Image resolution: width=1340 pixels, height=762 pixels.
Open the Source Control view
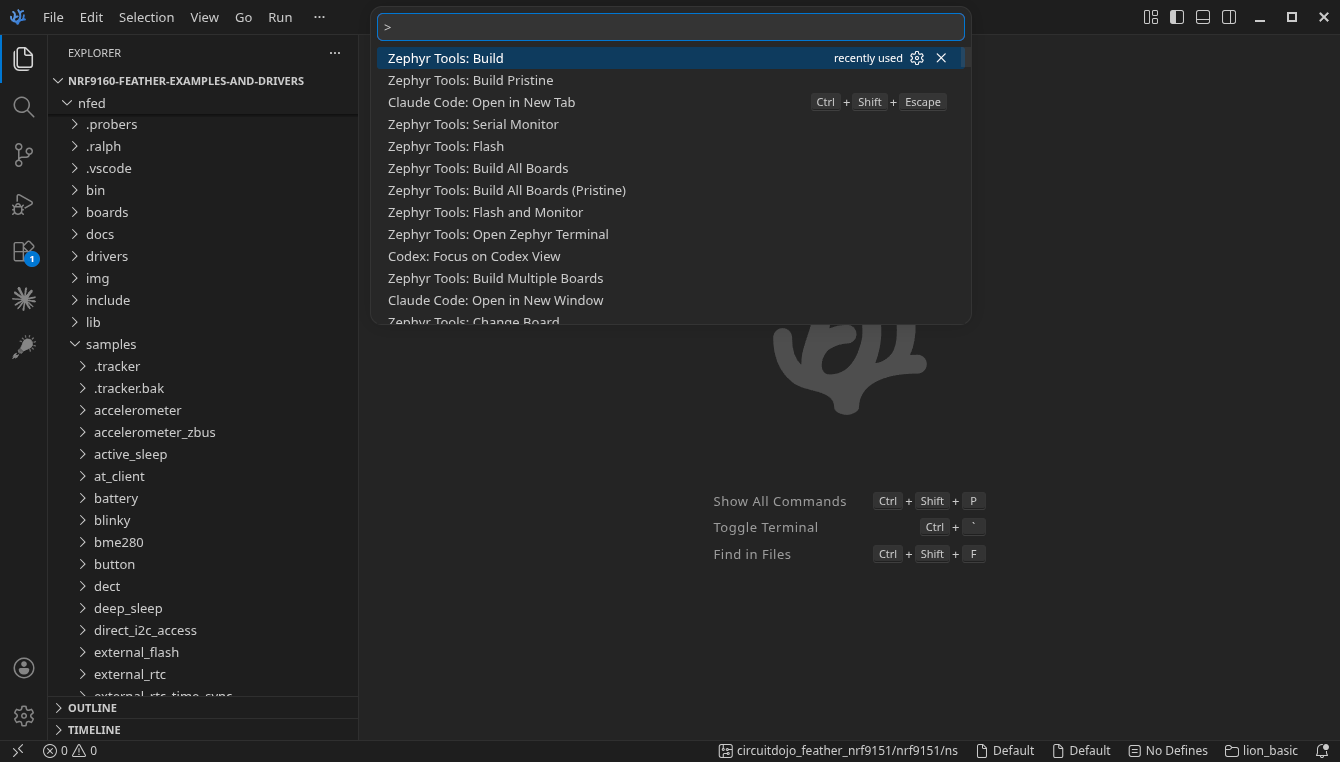pos(23,154)
